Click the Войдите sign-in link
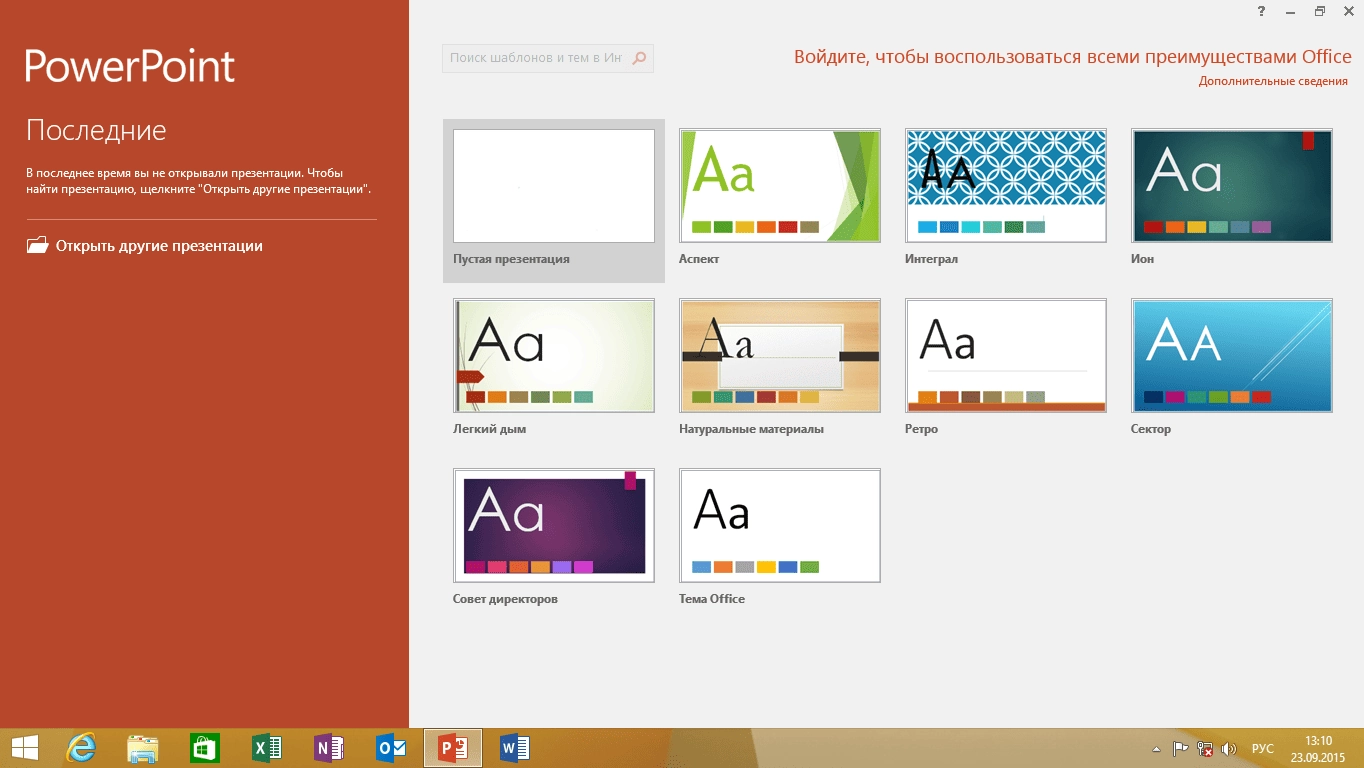The height and width of the screenshot is (768, 1364). tap(1073, 57)
